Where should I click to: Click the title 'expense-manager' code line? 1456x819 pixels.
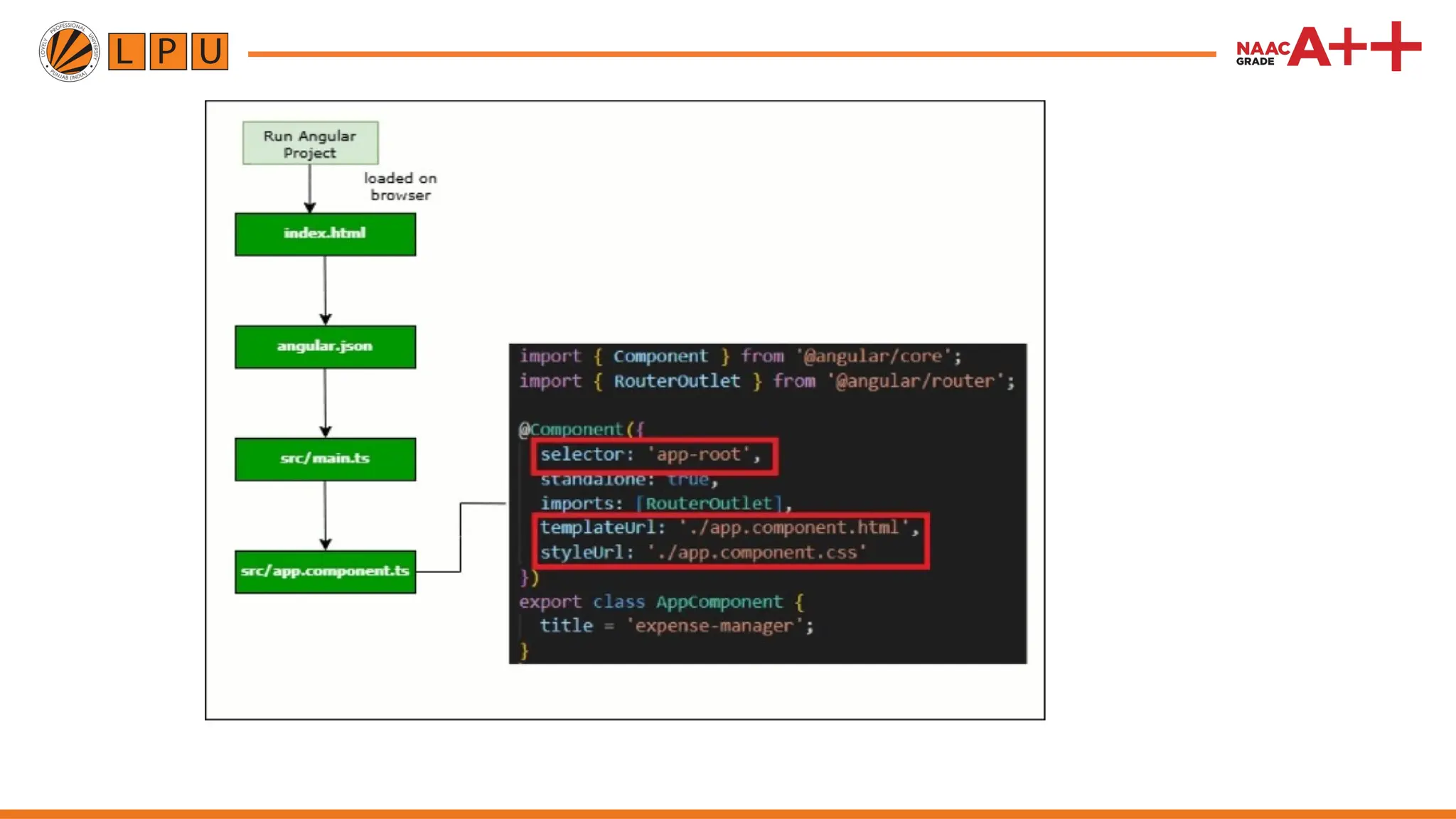675,626
